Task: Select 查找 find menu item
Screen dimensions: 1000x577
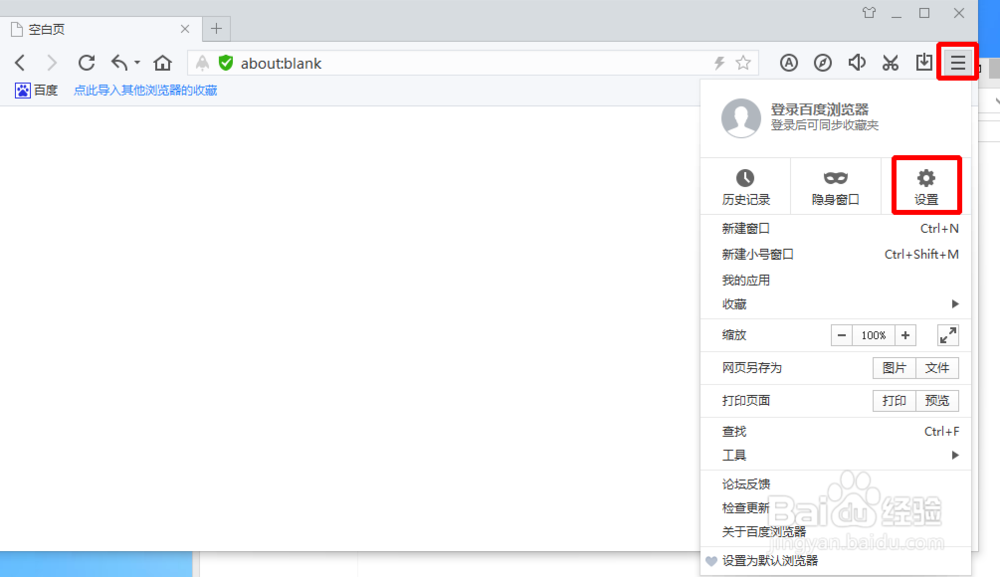Action: [x=835, y=432]
